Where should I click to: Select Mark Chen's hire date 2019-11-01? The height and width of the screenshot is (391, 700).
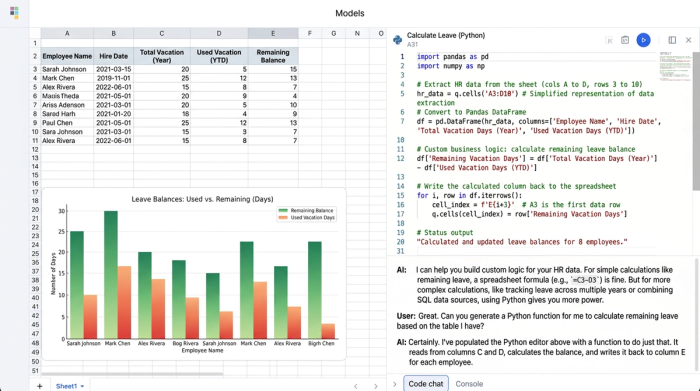[113, 78]
